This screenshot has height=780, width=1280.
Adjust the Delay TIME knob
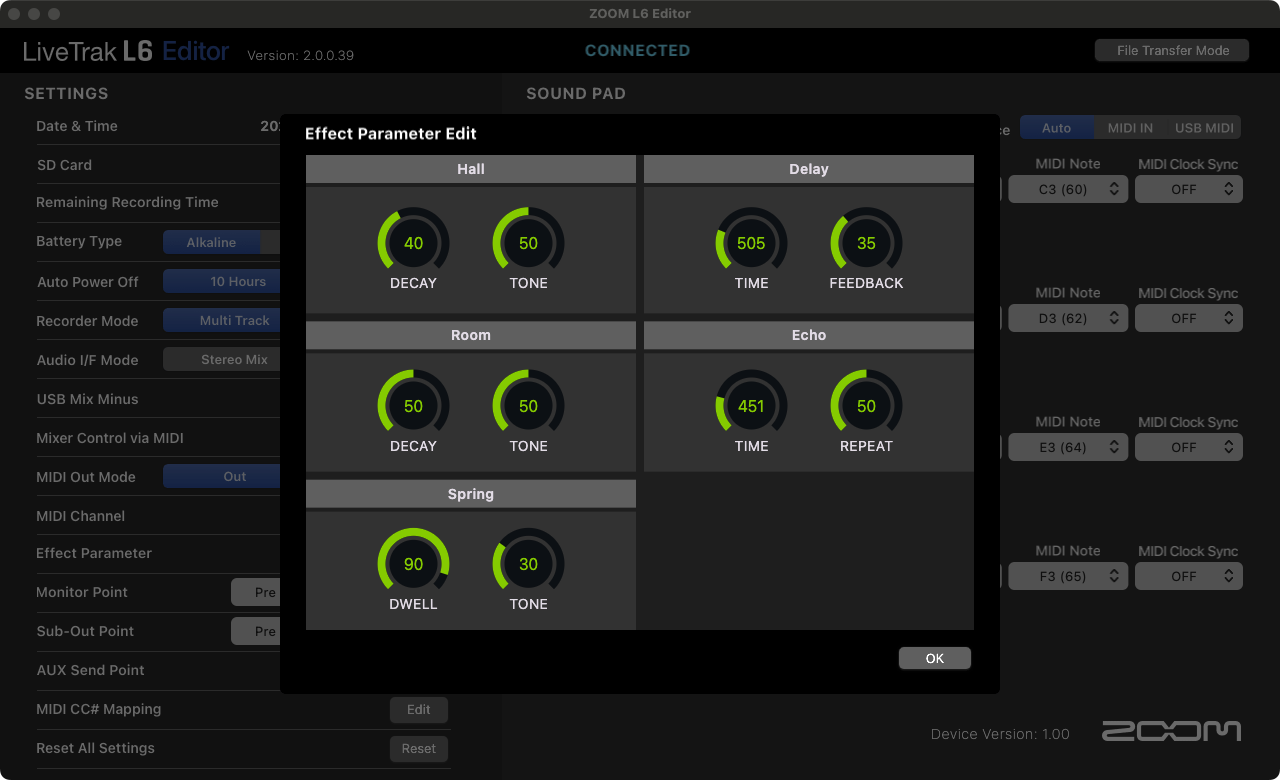pyautogui.click(x=751, y=243)
